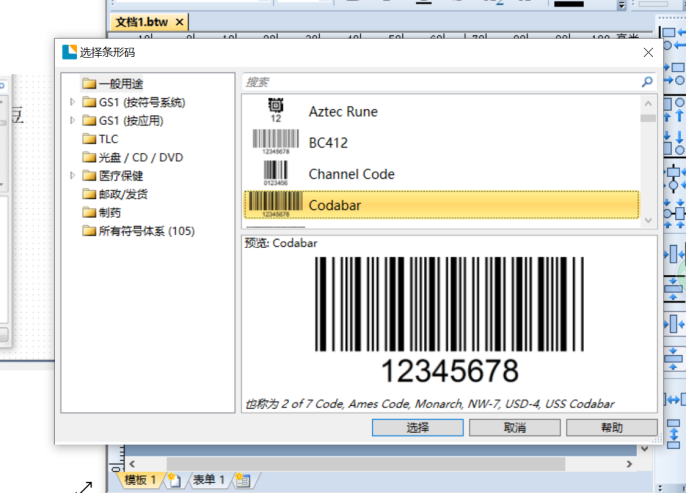This screenshot has height=493, width=686.
Task: Click the barcode list scroll-up arrow
Action: click(x=648, y=104)
